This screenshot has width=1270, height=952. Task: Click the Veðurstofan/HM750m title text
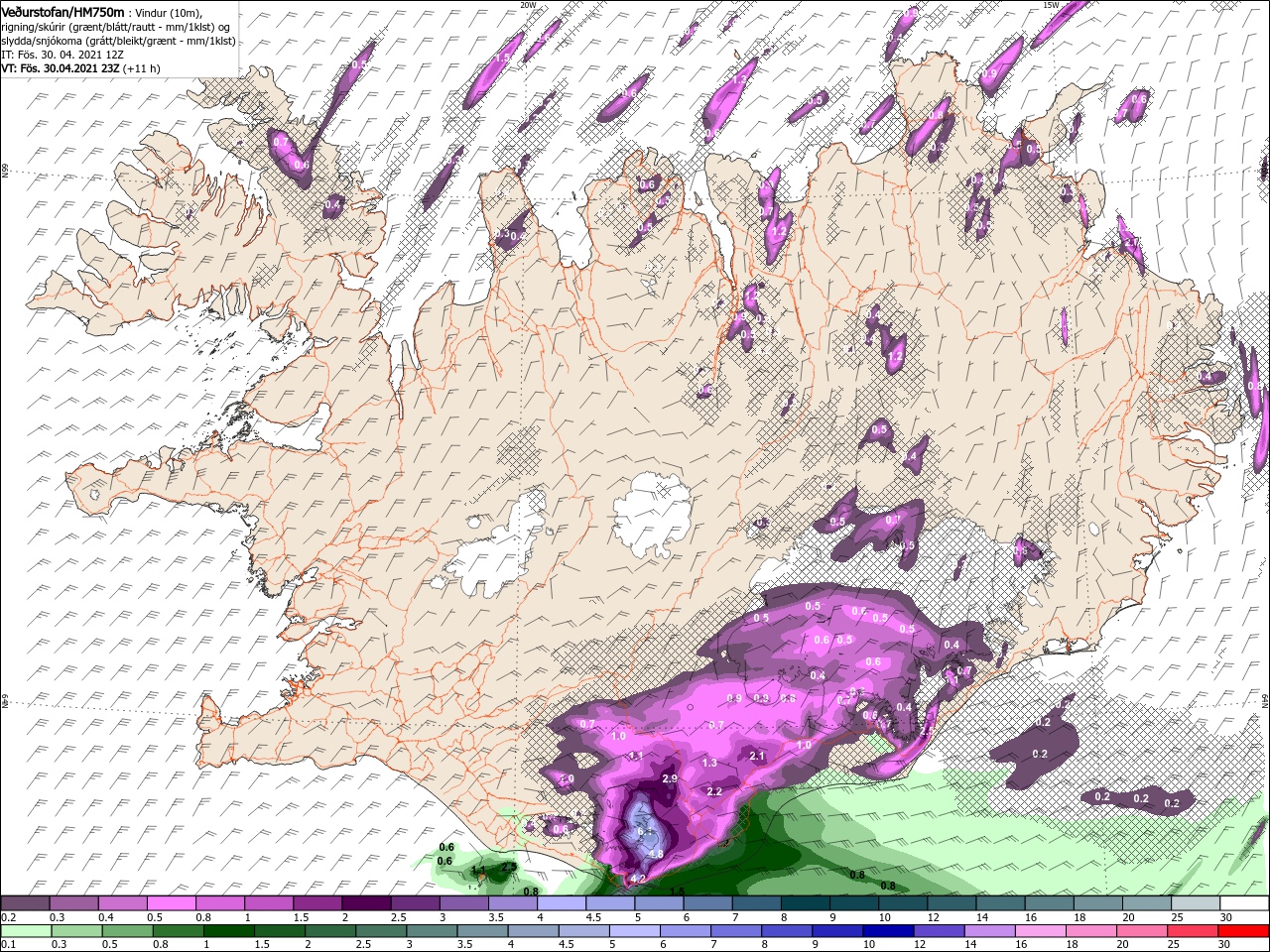point(63,11)
